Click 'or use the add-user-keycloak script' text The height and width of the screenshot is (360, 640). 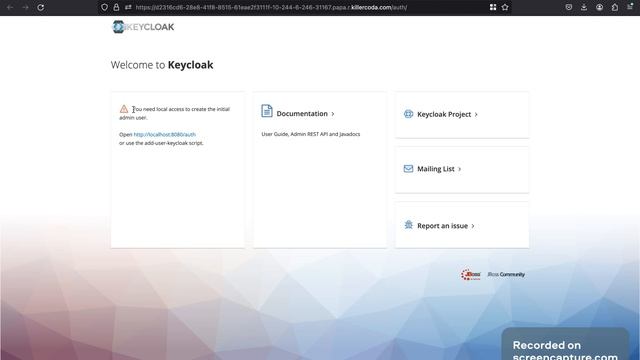[161, 143]
